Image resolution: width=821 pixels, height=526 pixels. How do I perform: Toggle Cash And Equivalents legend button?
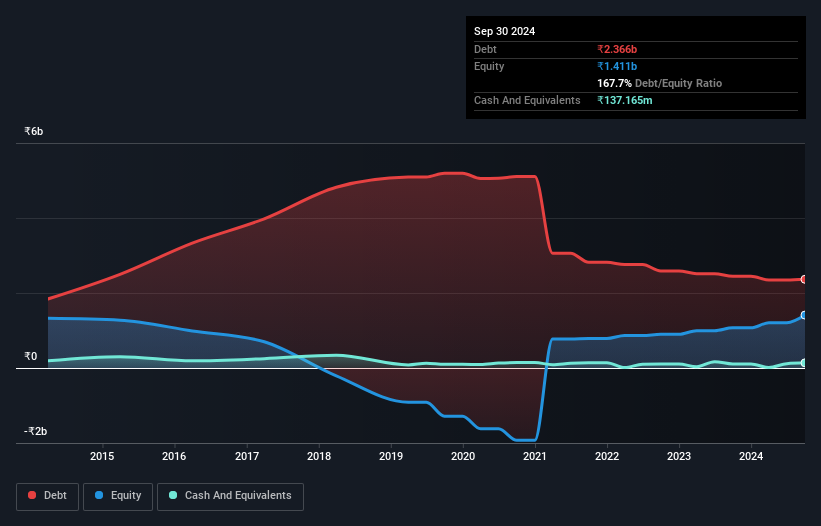230,496
